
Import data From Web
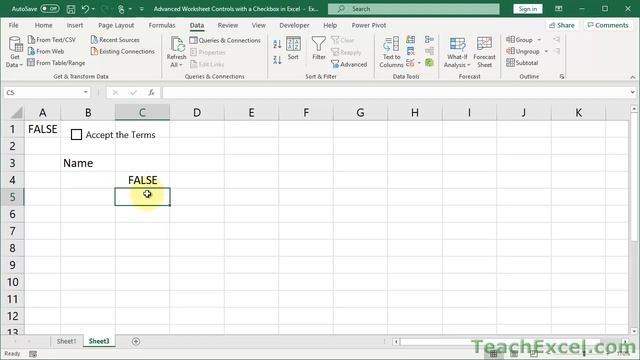click(x=46, y=51)
